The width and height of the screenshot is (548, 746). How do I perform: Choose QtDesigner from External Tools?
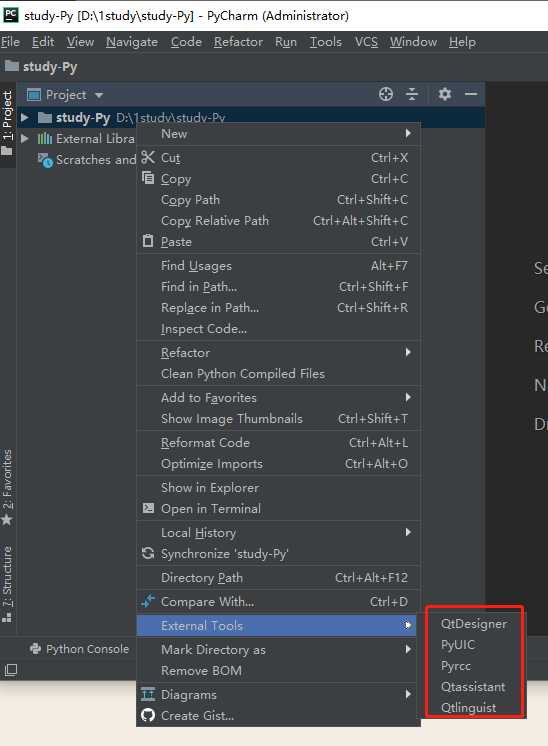tap(474, 624)
